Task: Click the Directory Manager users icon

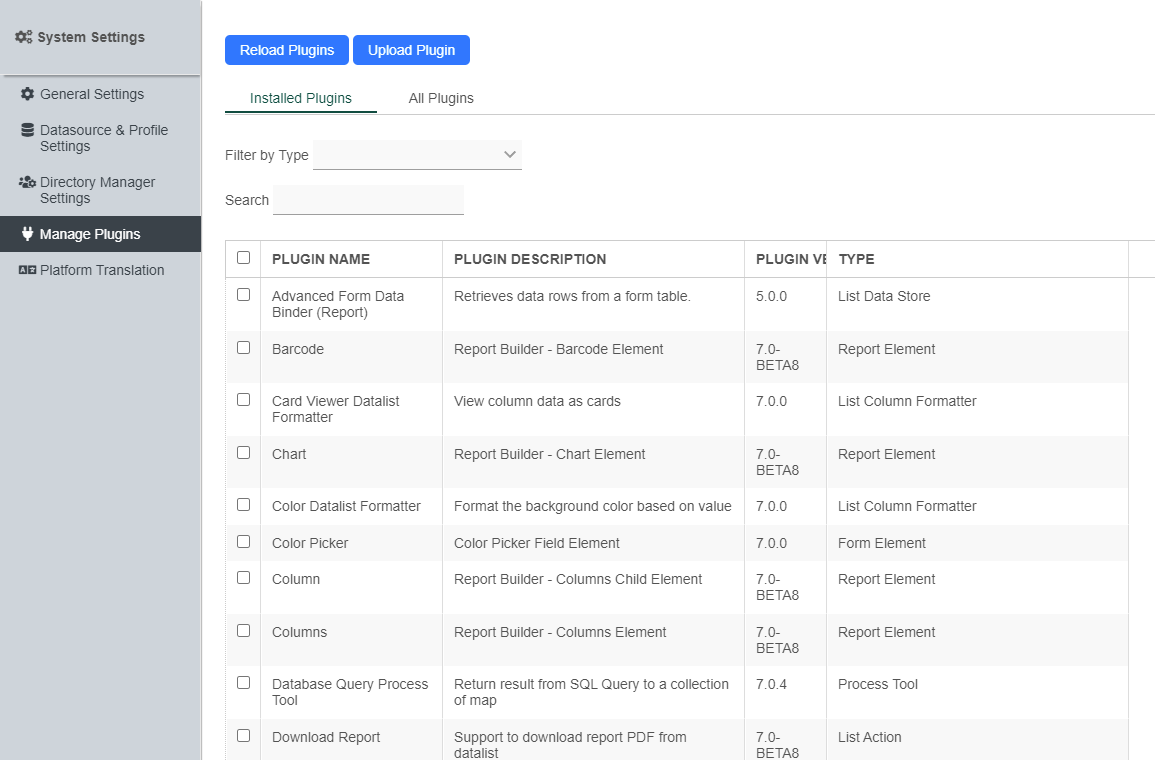Action: (x=28, y=182)
